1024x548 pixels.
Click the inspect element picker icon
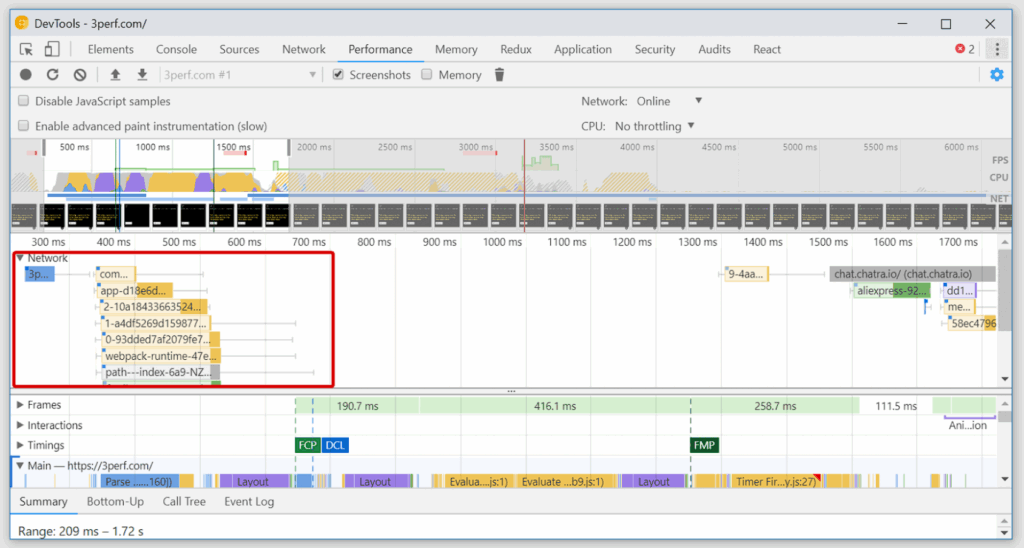26,49
